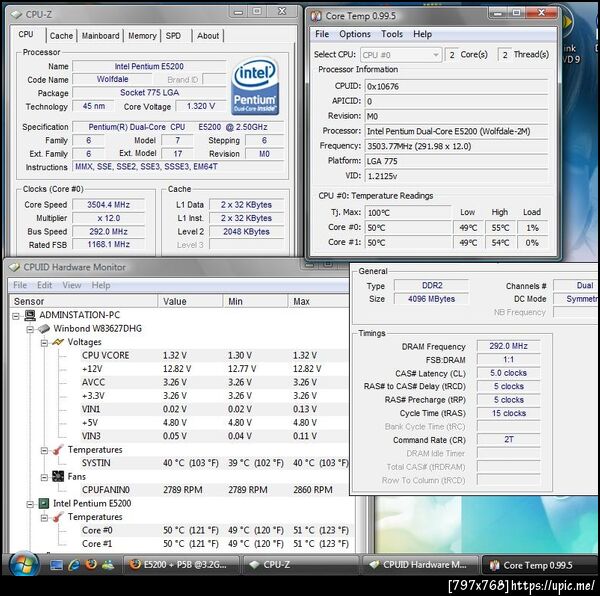Switch to the About tab in CPU-Z

(208, 36)
